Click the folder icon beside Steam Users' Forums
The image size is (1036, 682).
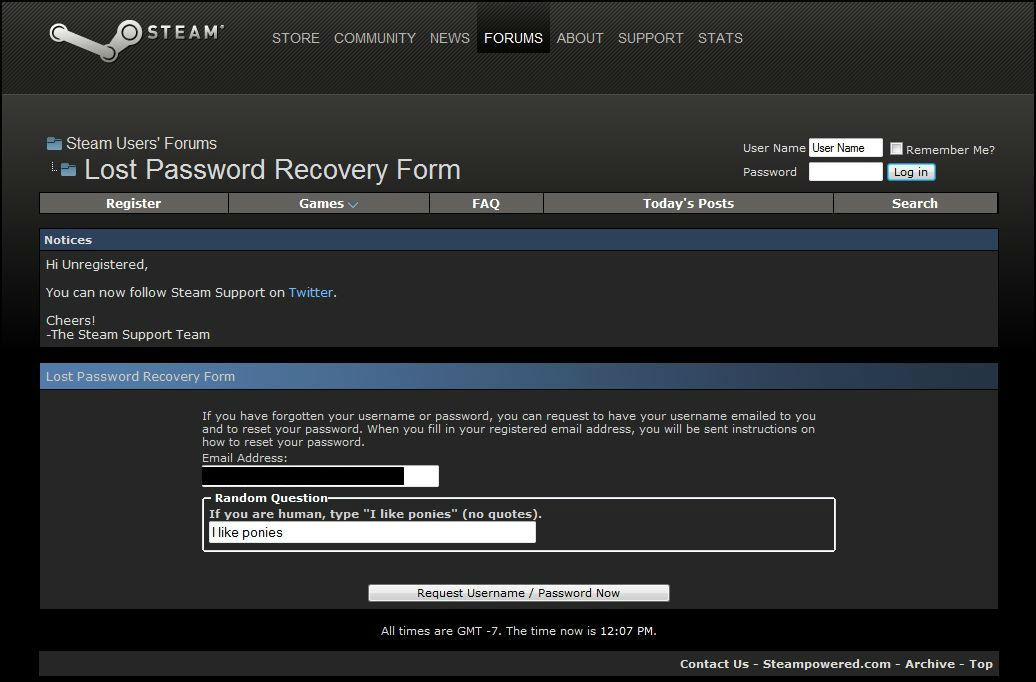tap(54, 143)
